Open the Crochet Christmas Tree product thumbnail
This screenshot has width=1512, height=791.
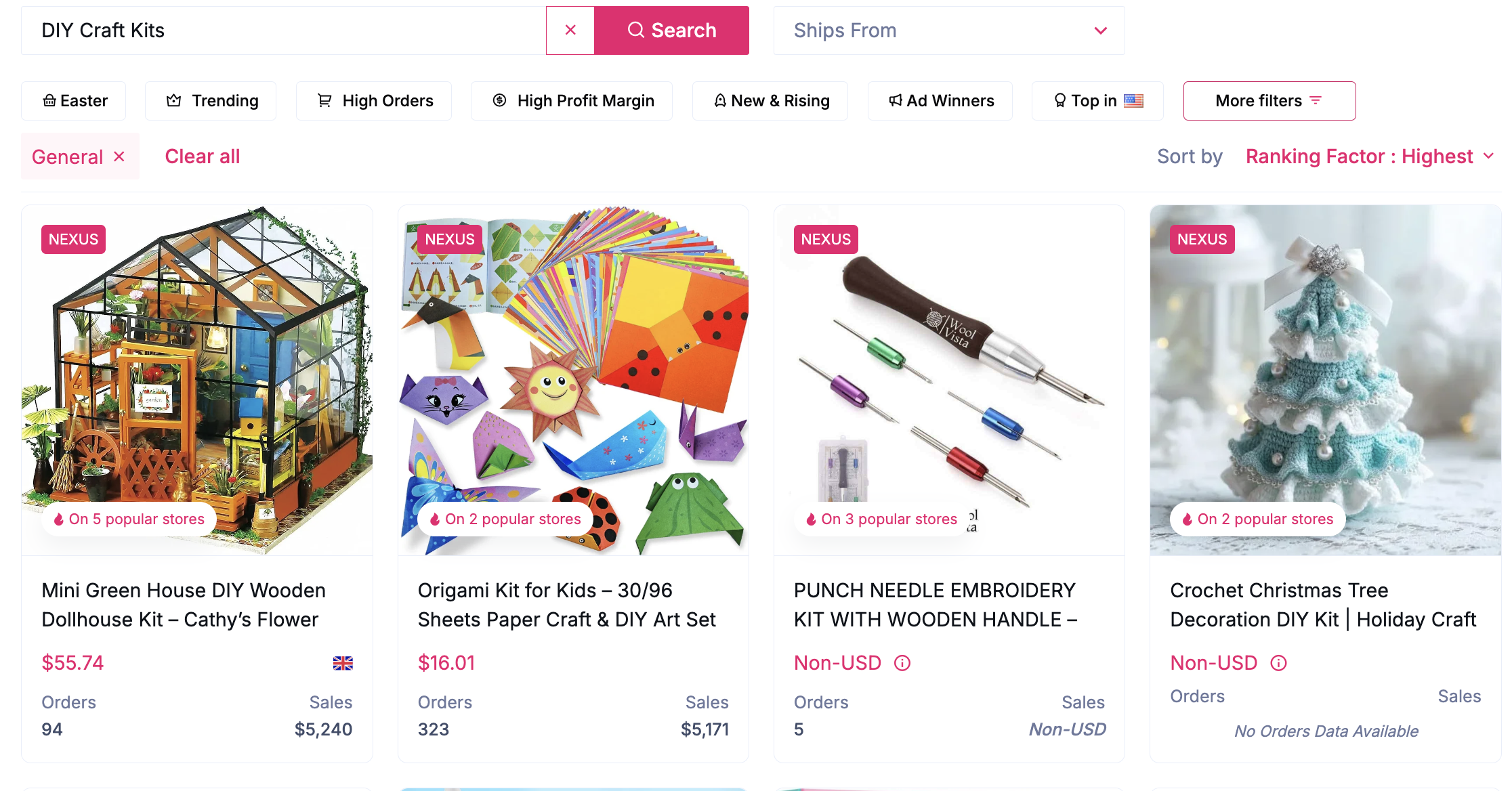point(1324,379)
